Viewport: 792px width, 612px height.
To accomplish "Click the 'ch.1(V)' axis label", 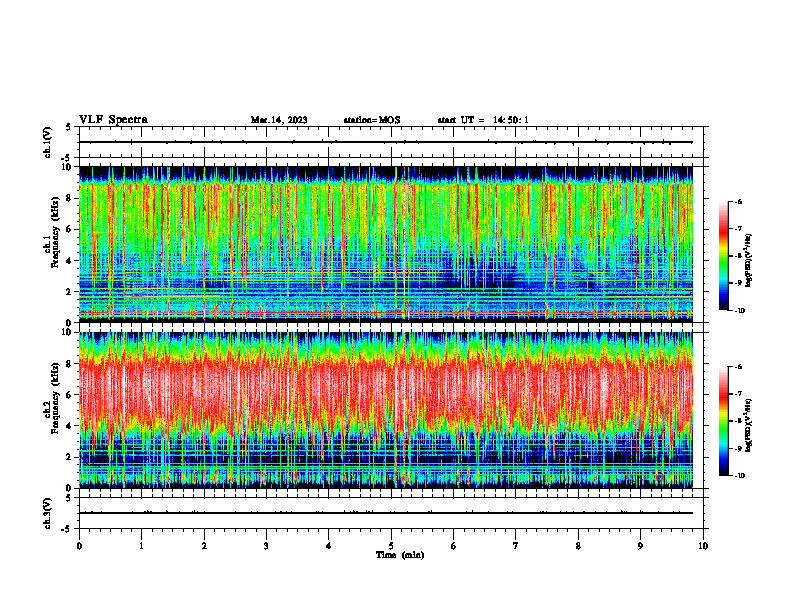I will click(x=48, y=142).
